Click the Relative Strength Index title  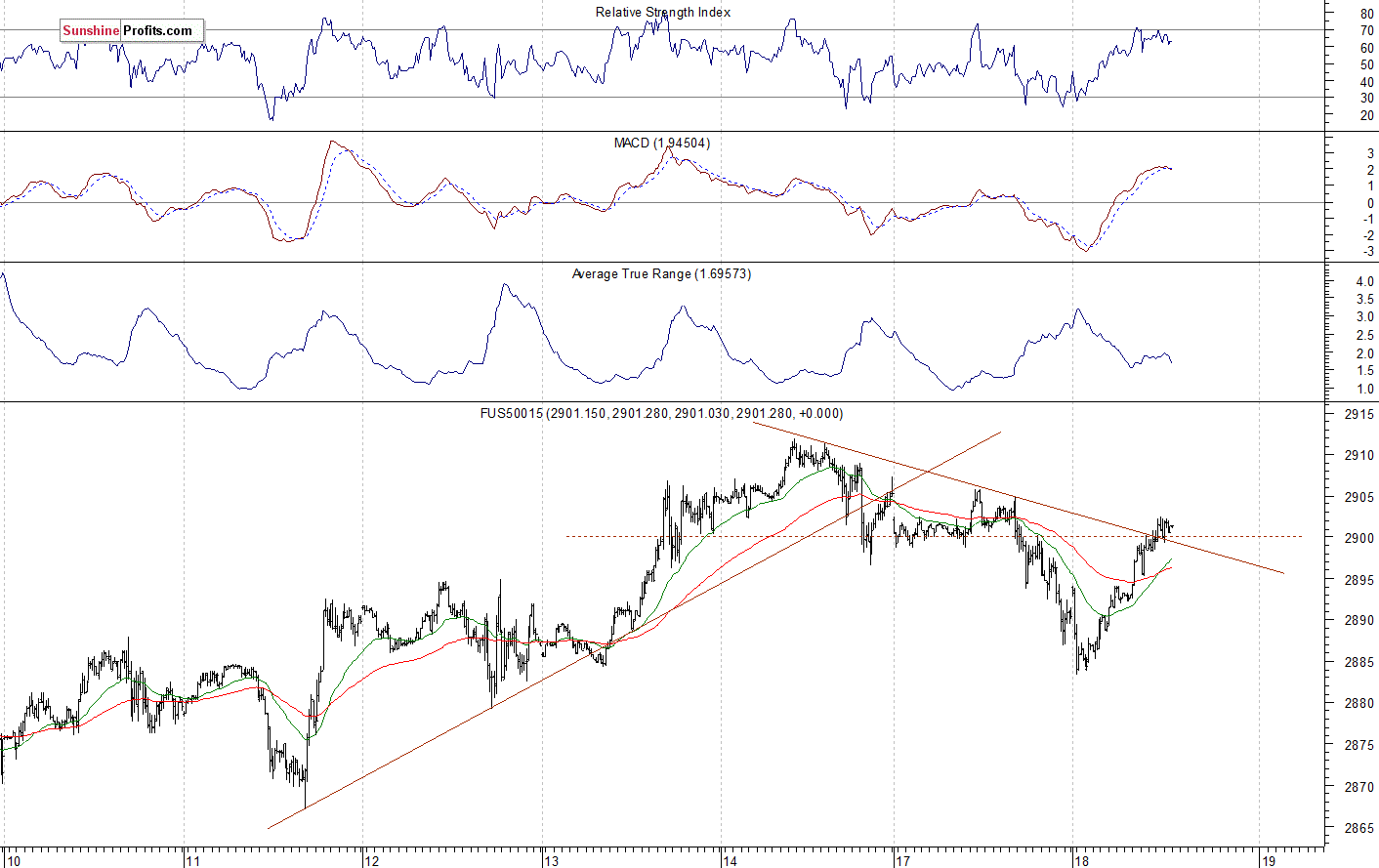point(663,12)
